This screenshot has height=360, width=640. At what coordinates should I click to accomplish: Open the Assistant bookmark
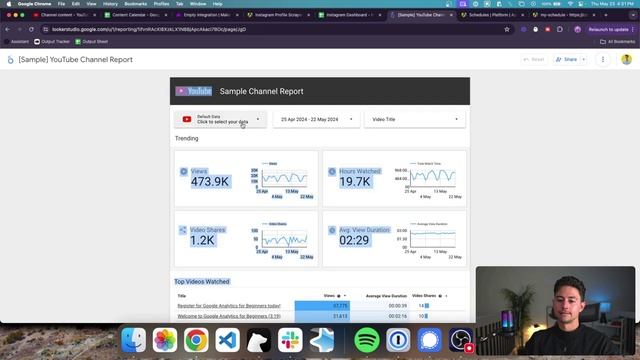point(17,42)
